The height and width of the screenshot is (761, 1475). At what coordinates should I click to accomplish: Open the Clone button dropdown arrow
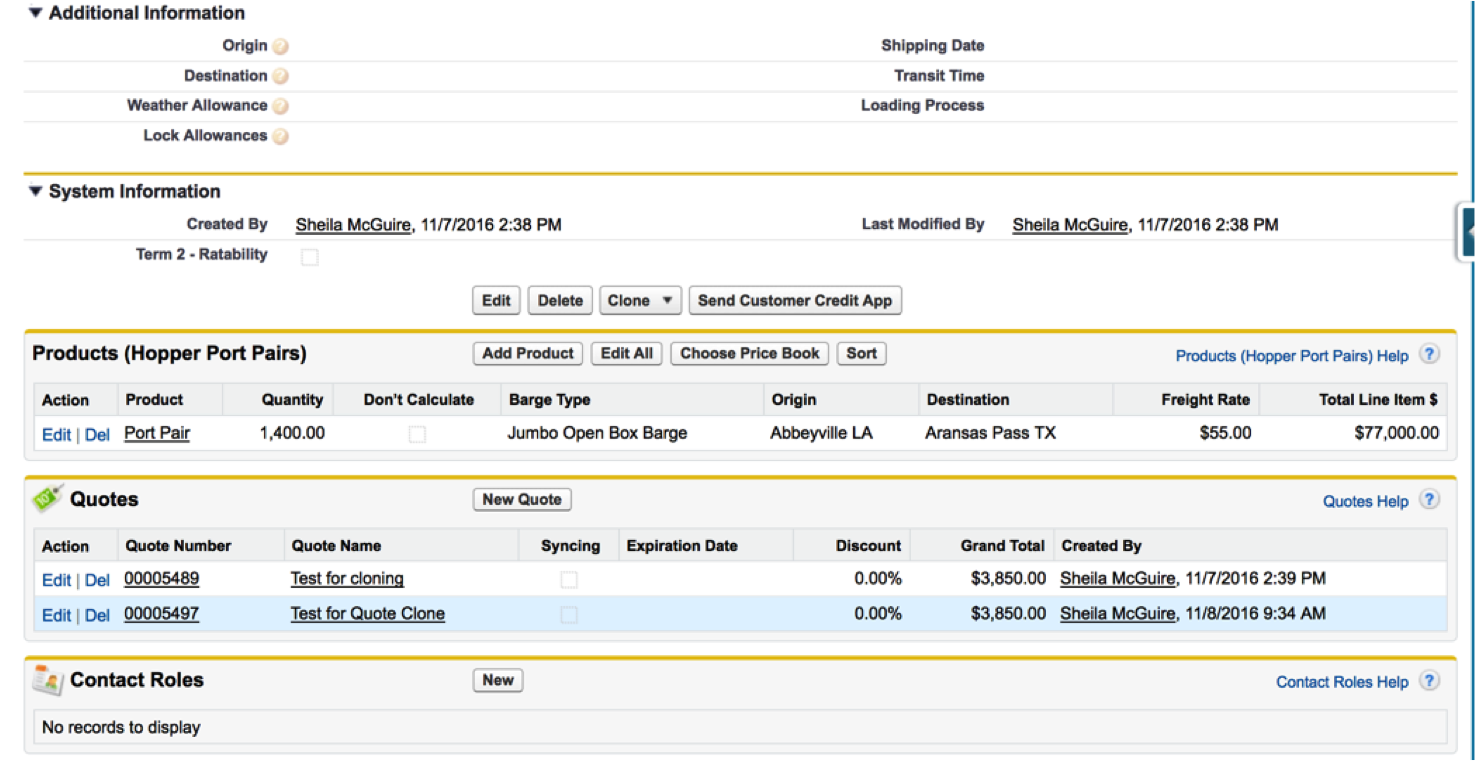[x=667, y=301]
